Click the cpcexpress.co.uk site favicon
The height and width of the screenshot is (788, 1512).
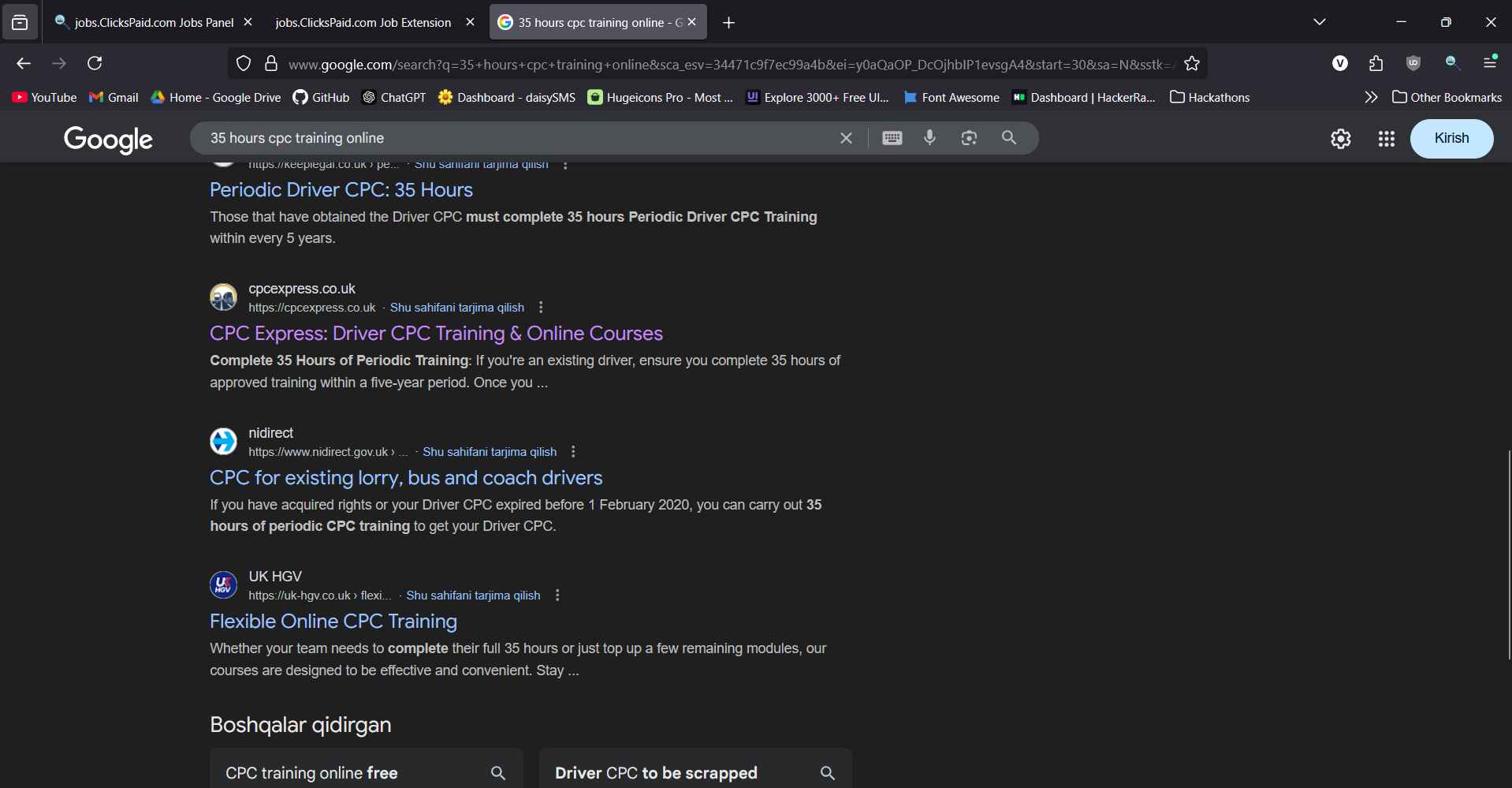point(224,297)
